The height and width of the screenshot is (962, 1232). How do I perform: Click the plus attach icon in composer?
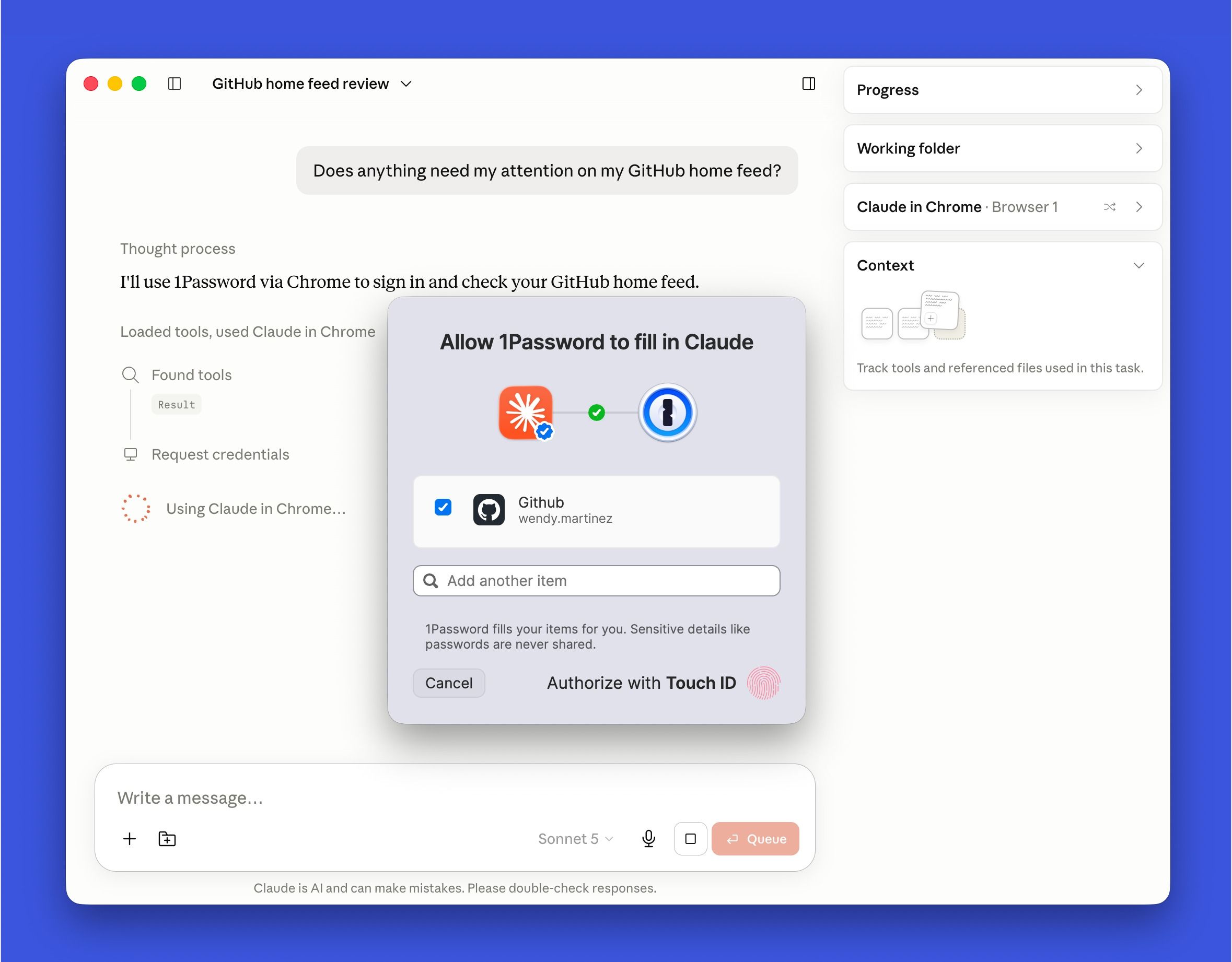tap(129, 839)
